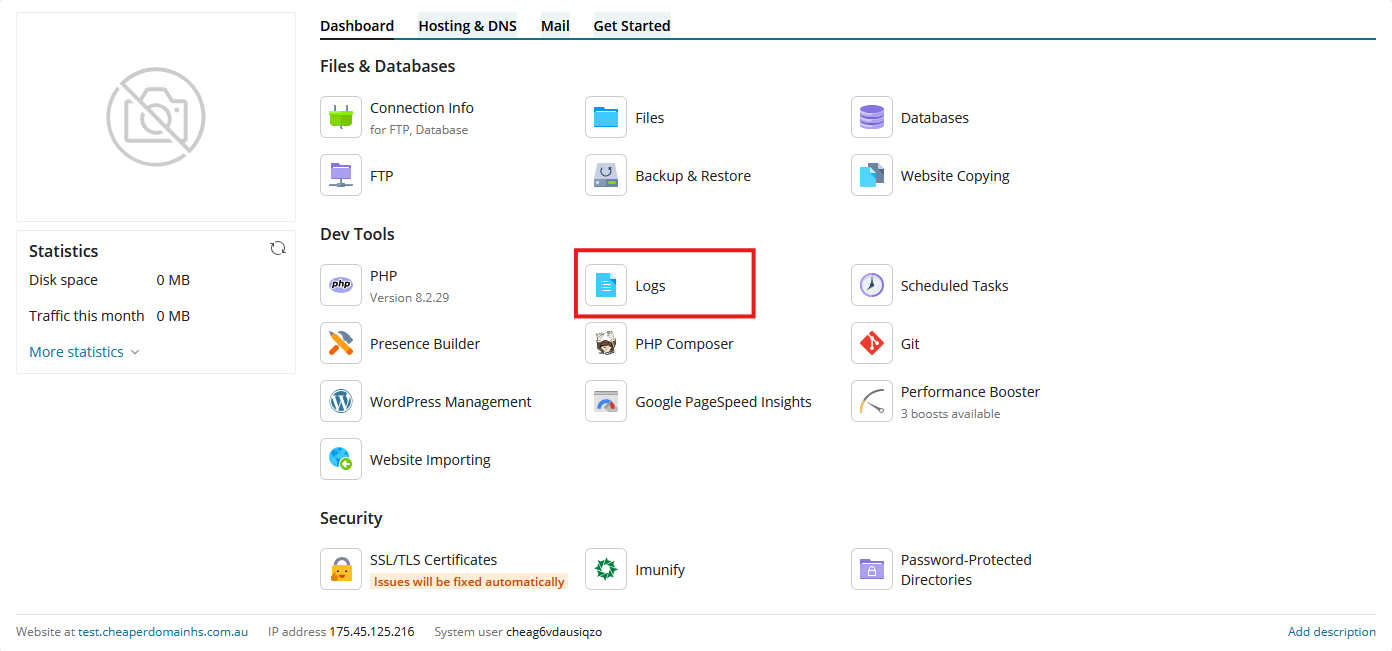The width and height of the screenshot is (1392, 651).
Task: Click the PHP version icon
Action: pyautogui.click(x=341, y=286)
